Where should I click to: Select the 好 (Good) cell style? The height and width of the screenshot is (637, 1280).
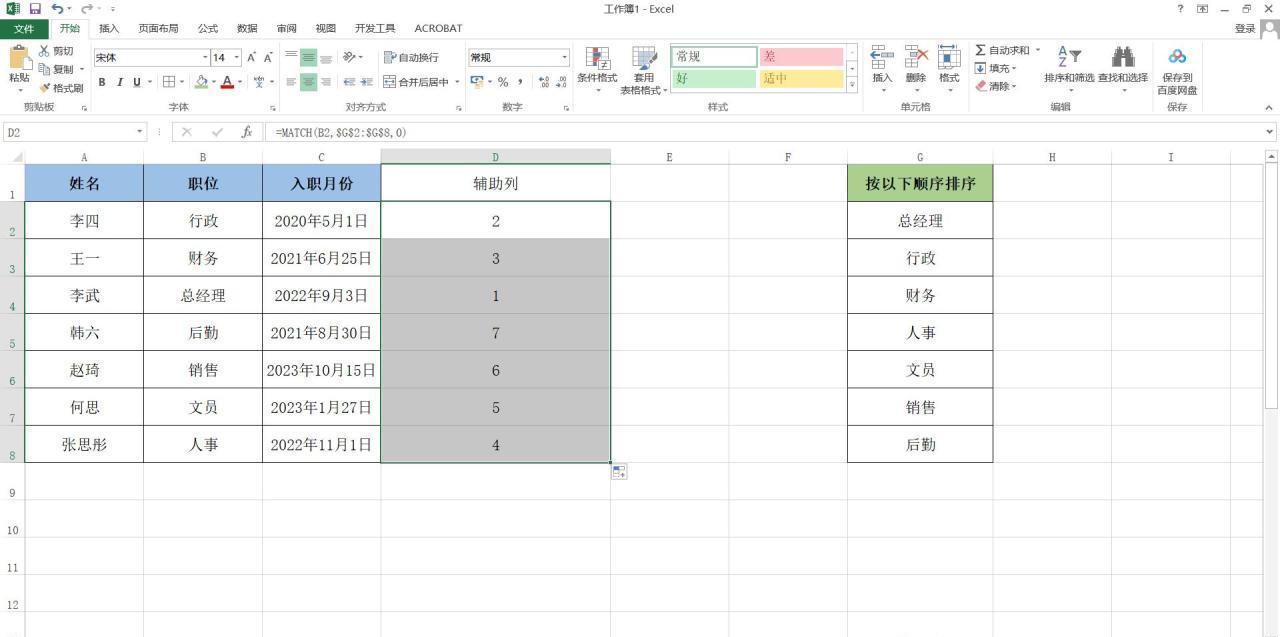[714, 78]
